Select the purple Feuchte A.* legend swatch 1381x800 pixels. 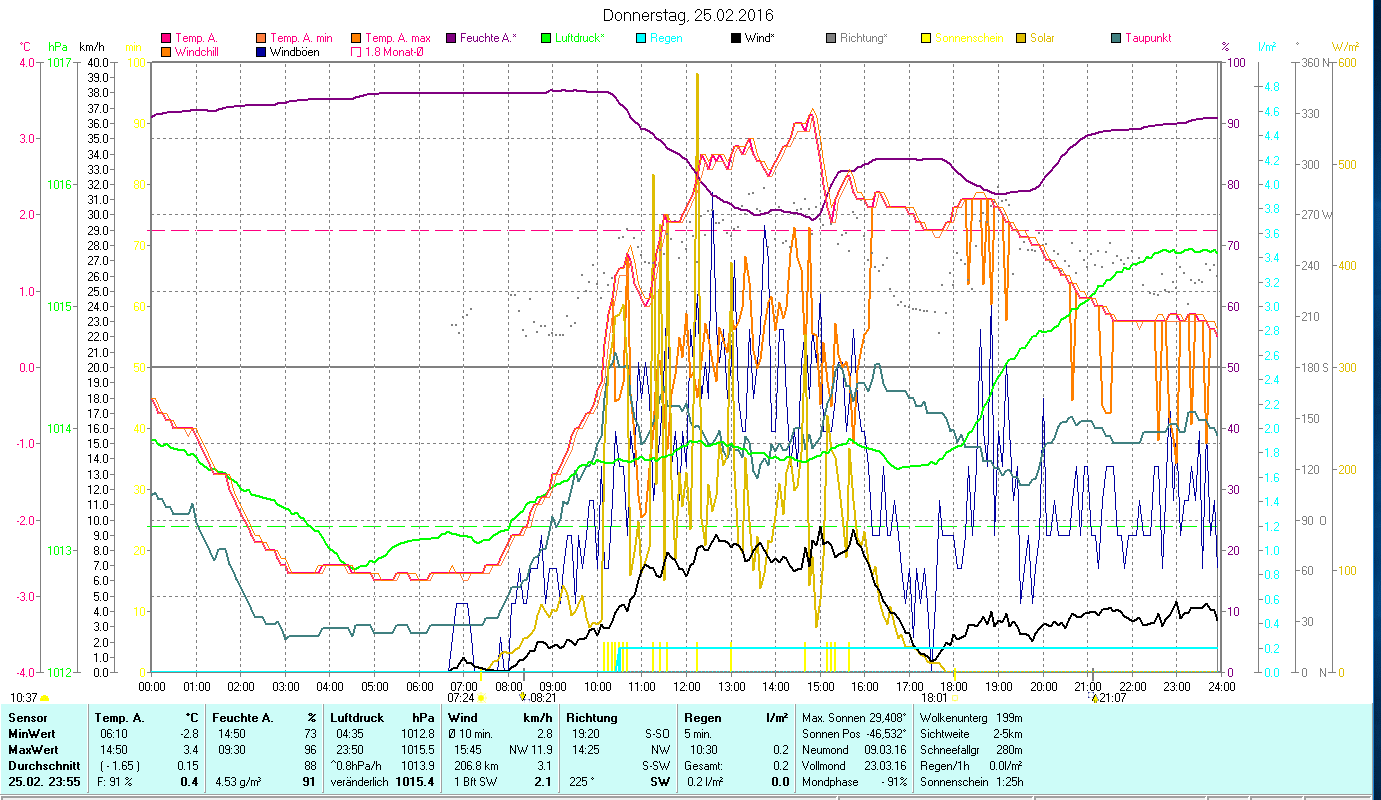pos(450,38)
